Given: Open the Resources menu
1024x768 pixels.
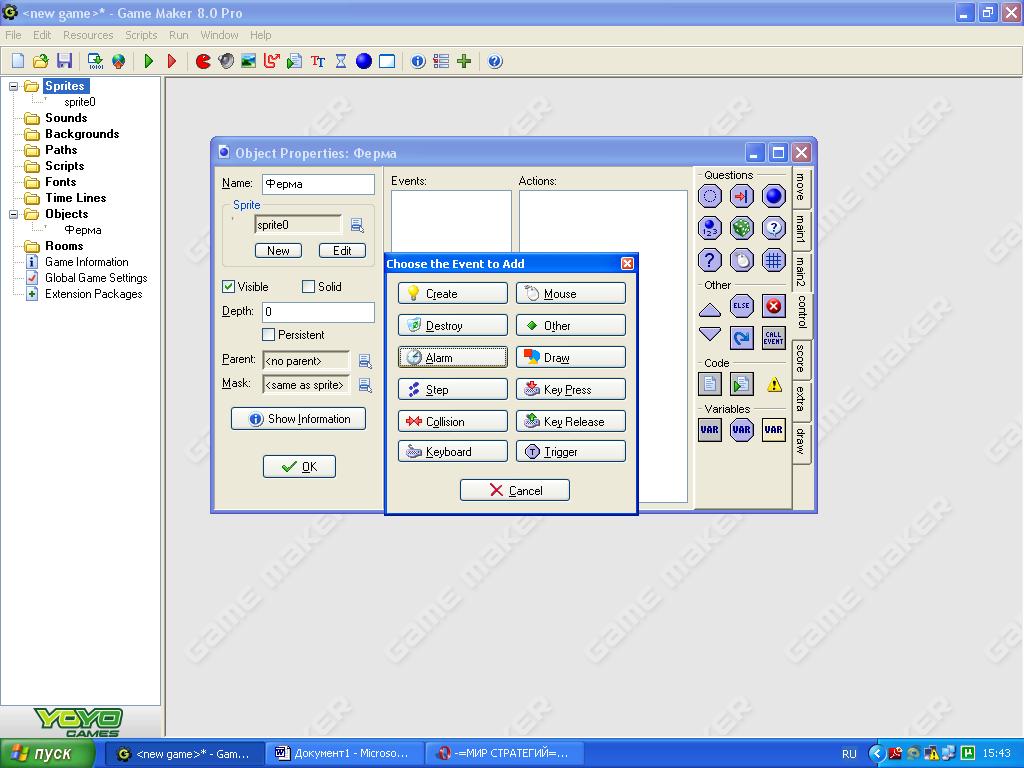Looking at the screenshot, I should point(88,35).
